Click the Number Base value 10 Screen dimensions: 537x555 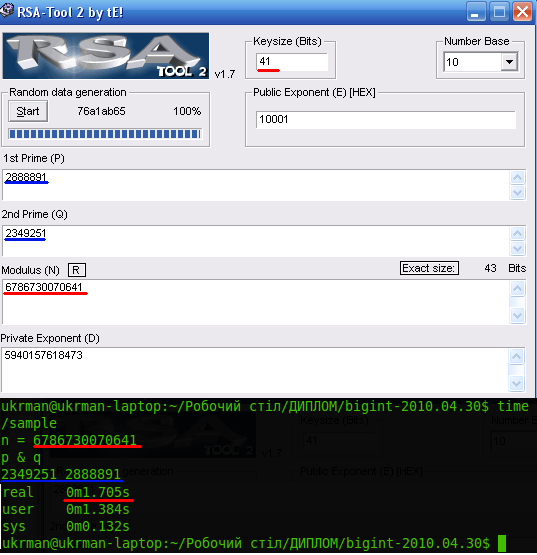click(452, 62)
